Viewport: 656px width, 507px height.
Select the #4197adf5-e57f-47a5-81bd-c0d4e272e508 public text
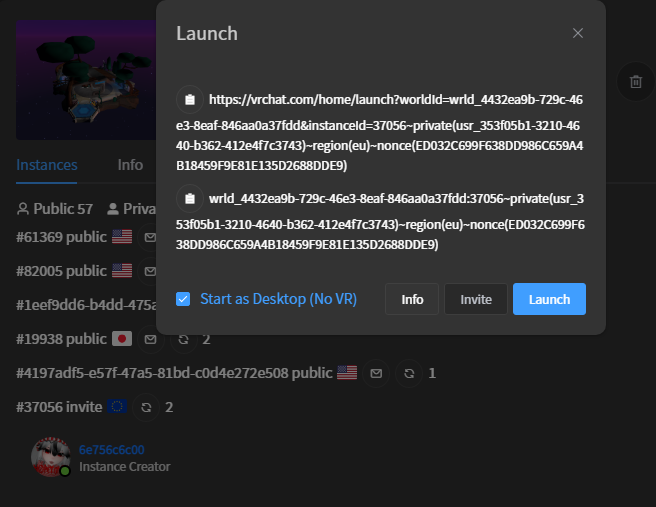[x=174, y=373]
